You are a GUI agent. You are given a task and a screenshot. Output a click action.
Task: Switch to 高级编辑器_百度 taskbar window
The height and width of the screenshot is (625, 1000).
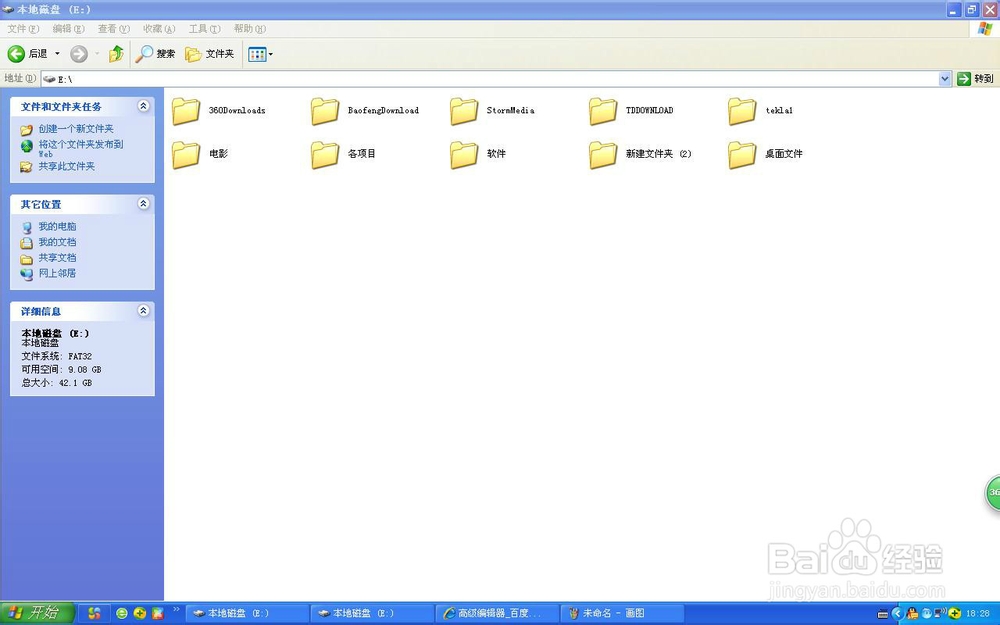497,614
